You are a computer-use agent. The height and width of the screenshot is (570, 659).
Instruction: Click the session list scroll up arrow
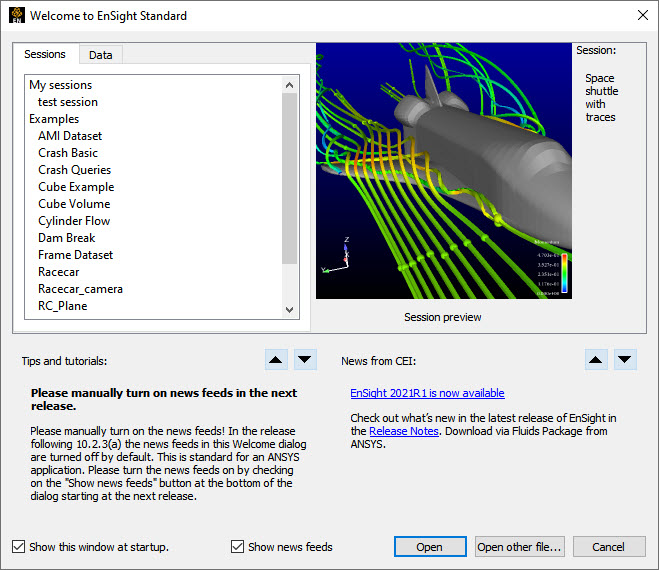[x=289, y=85]
